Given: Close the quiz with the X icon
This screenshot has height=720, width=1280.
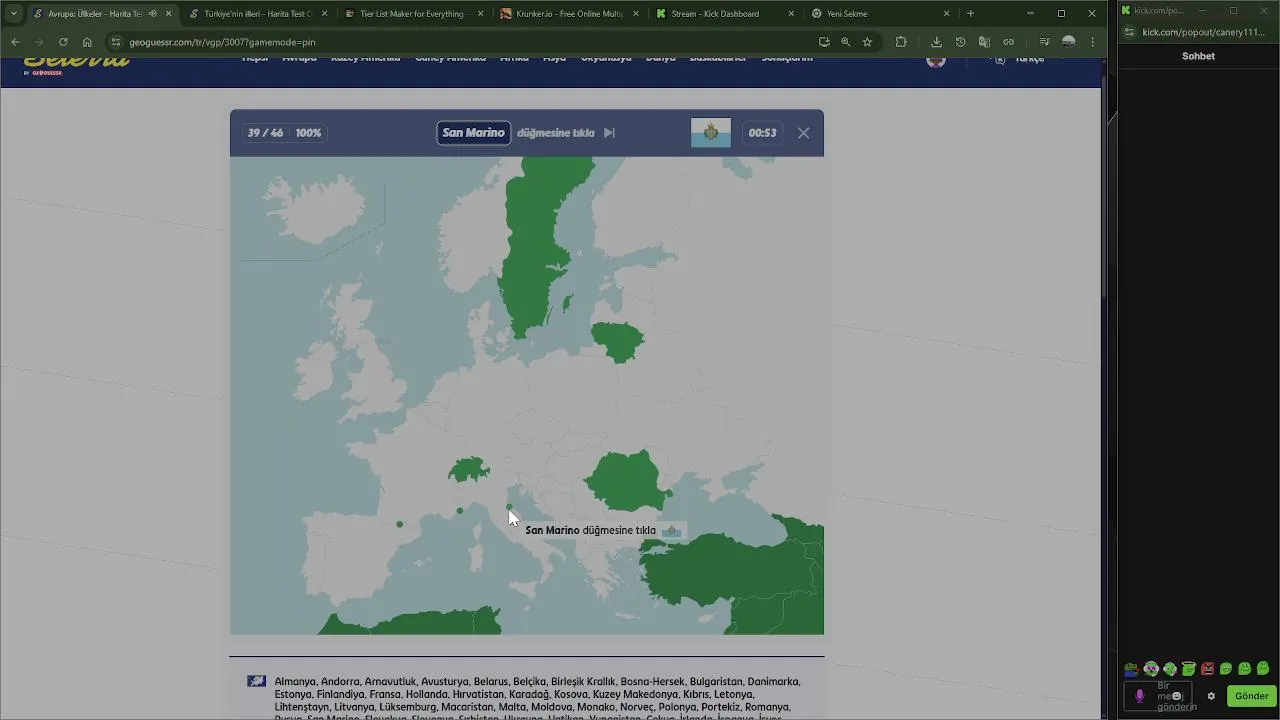Looking at the screenshot, I should [803, 133].
